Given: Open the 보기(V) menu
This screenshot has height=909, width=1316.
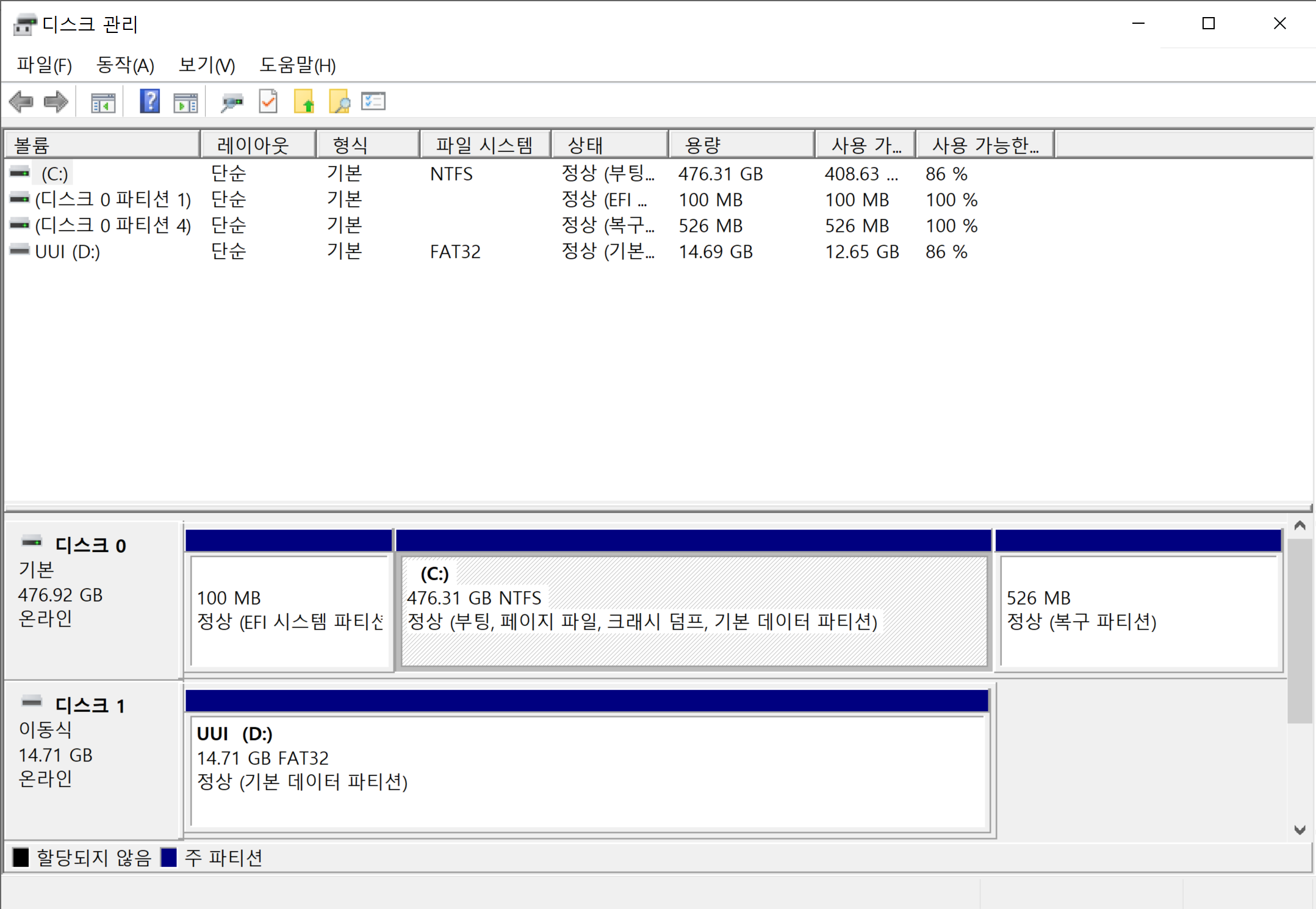Looking at the screenshot, I should (206, 65).
